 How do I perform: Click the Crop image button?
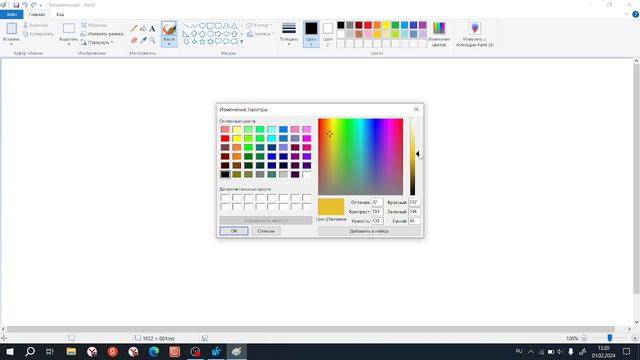click(94, 25)
